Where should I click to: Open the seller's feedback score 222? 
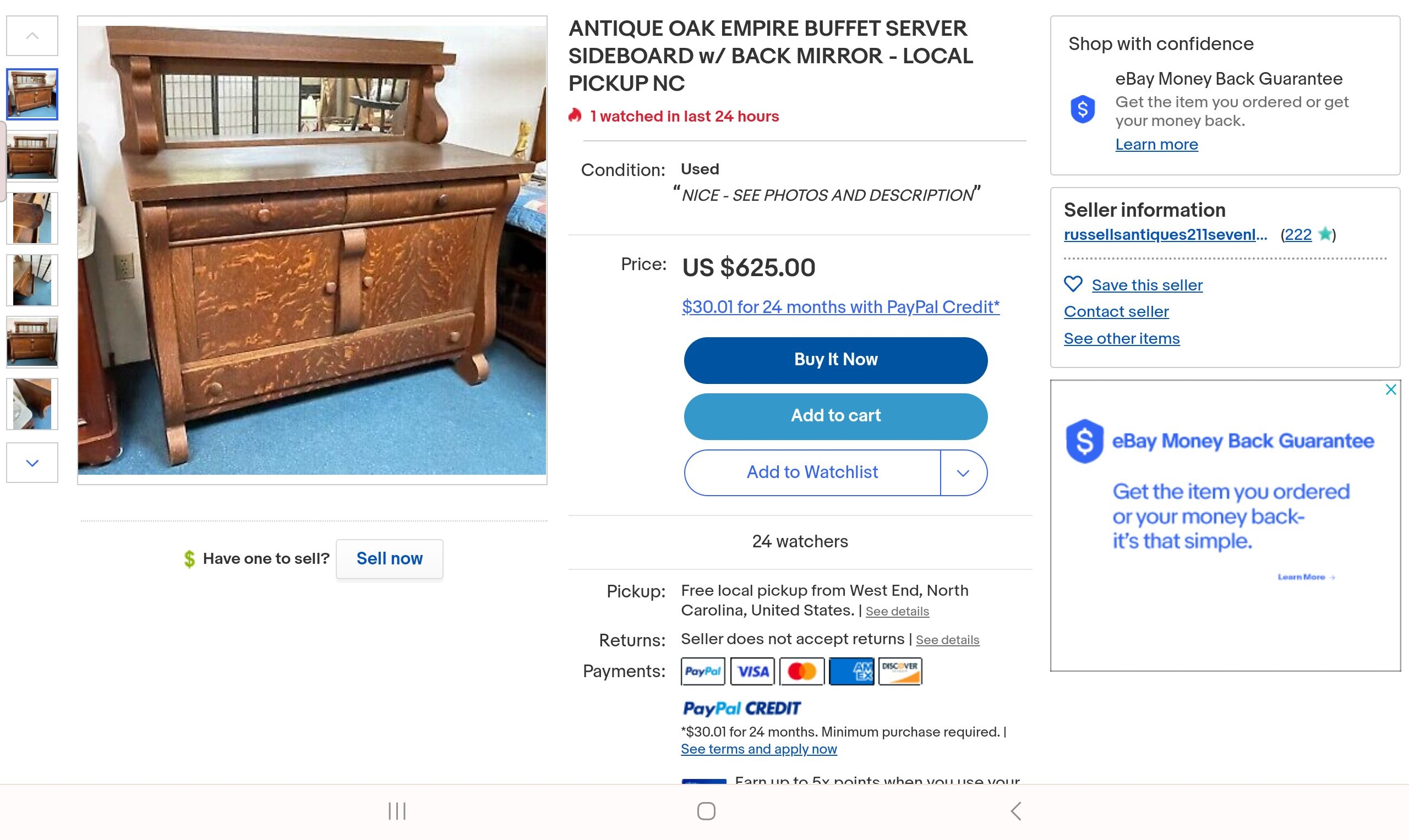[x=1298, y=234]
